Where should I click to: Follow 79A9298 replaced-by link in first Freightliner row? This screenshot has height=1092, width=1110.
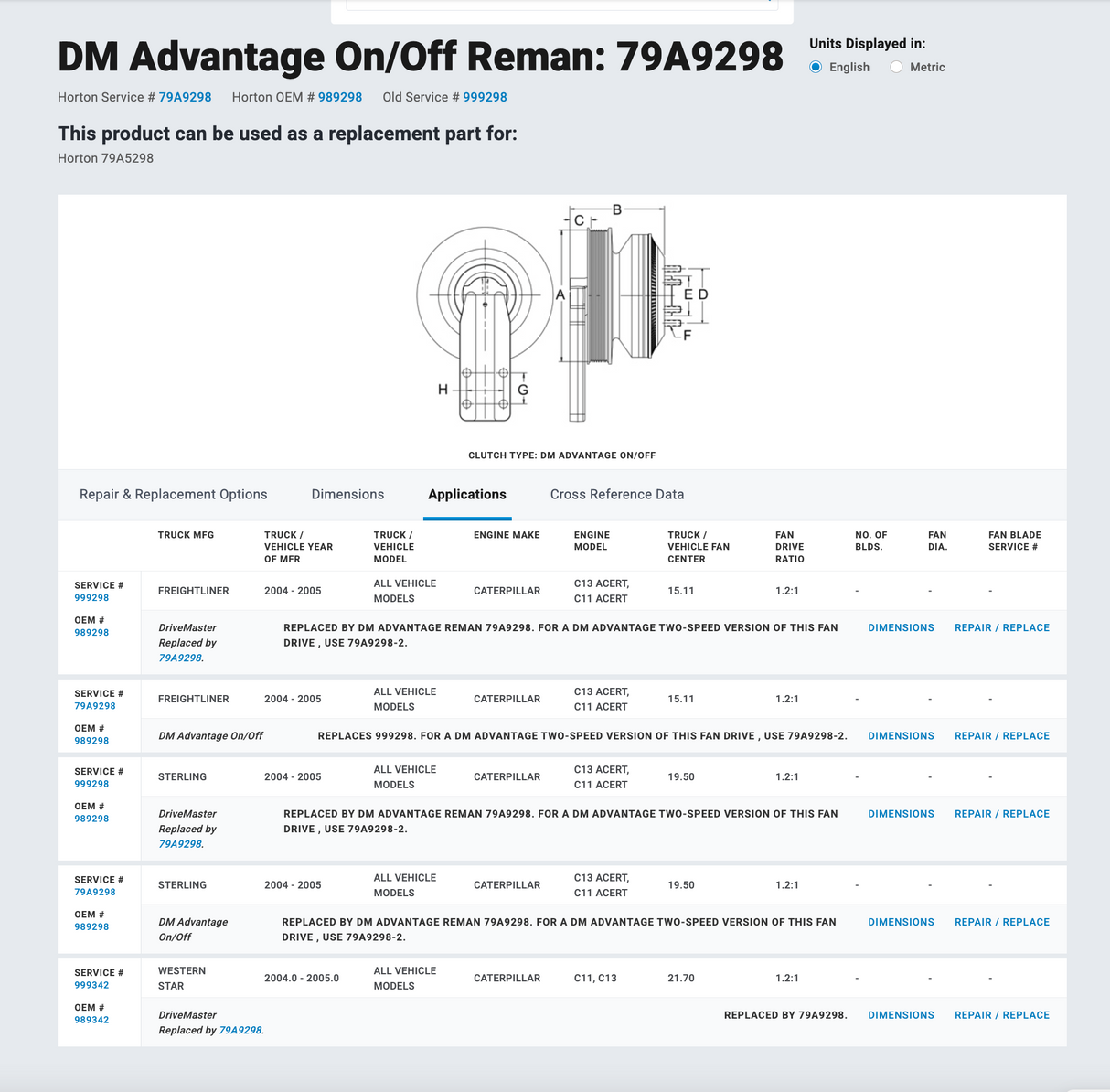coord(180,658)
